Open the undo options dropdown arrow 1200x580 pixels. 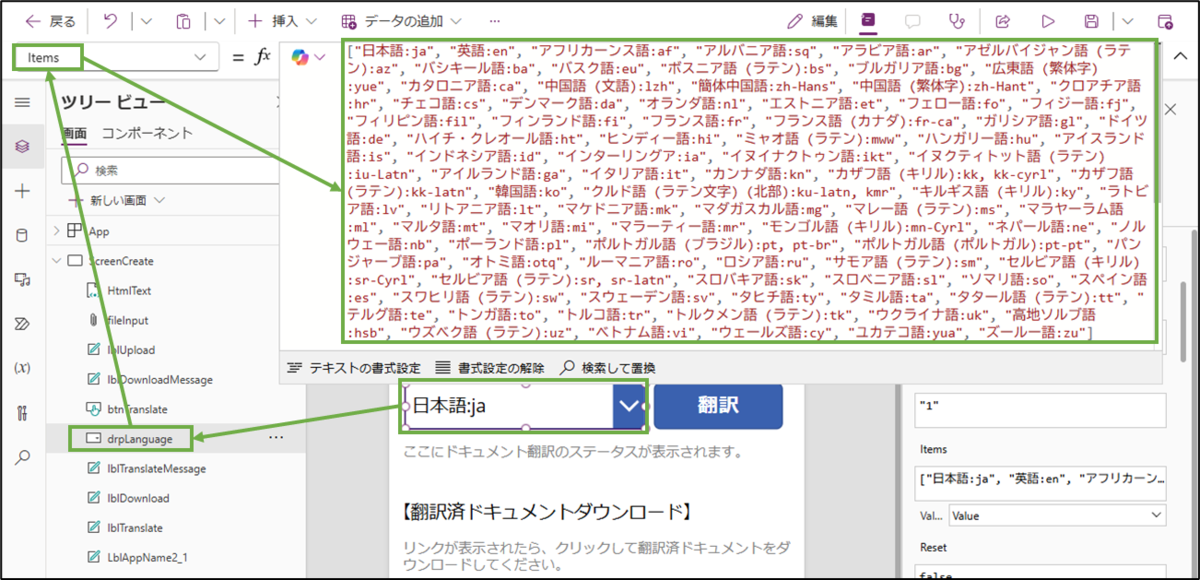tap(144, 20)
